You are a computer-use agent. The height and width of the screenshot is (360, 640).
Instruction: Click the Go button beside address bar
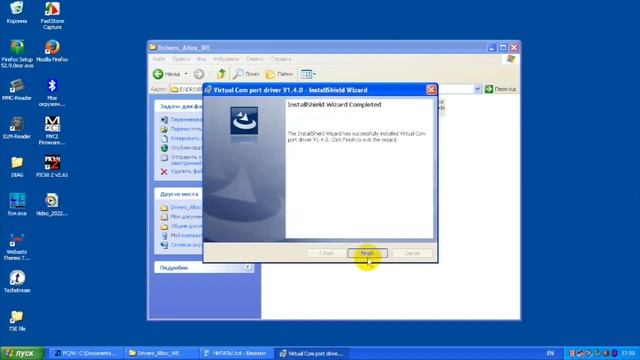(500, 89)
